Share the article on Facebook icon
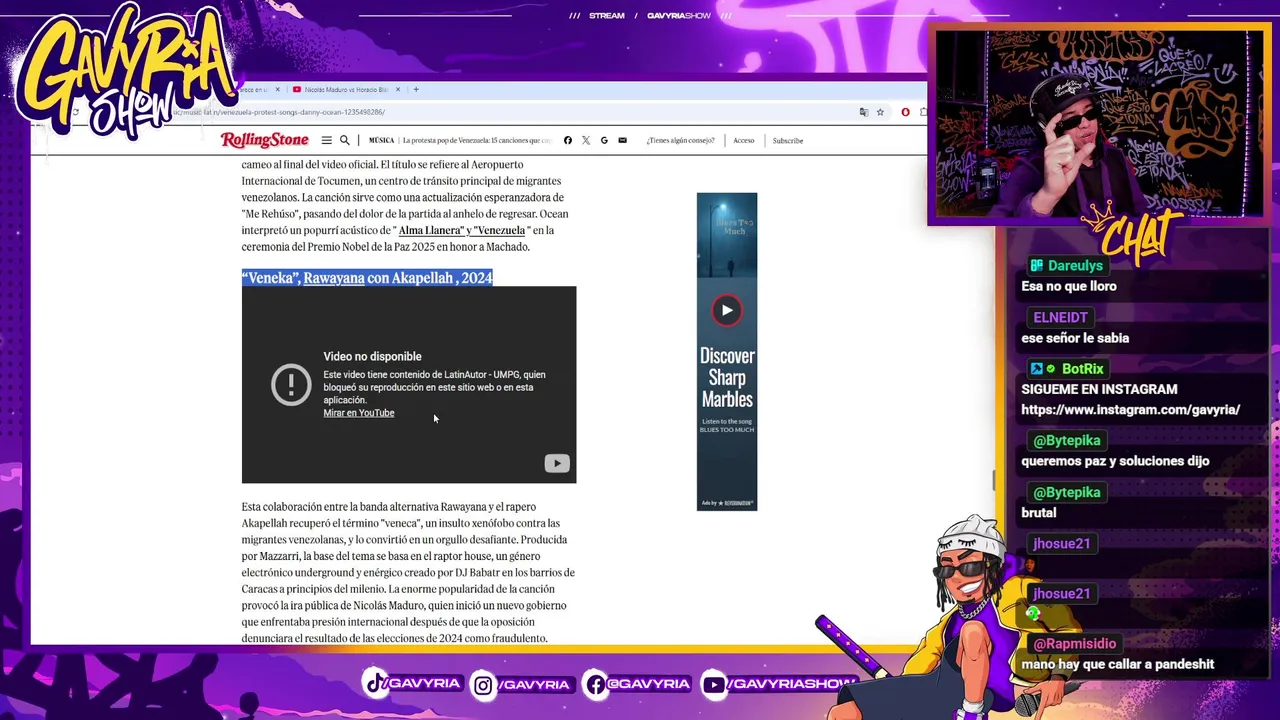This screenshot has height=720, width=1280. pos(568,140)
